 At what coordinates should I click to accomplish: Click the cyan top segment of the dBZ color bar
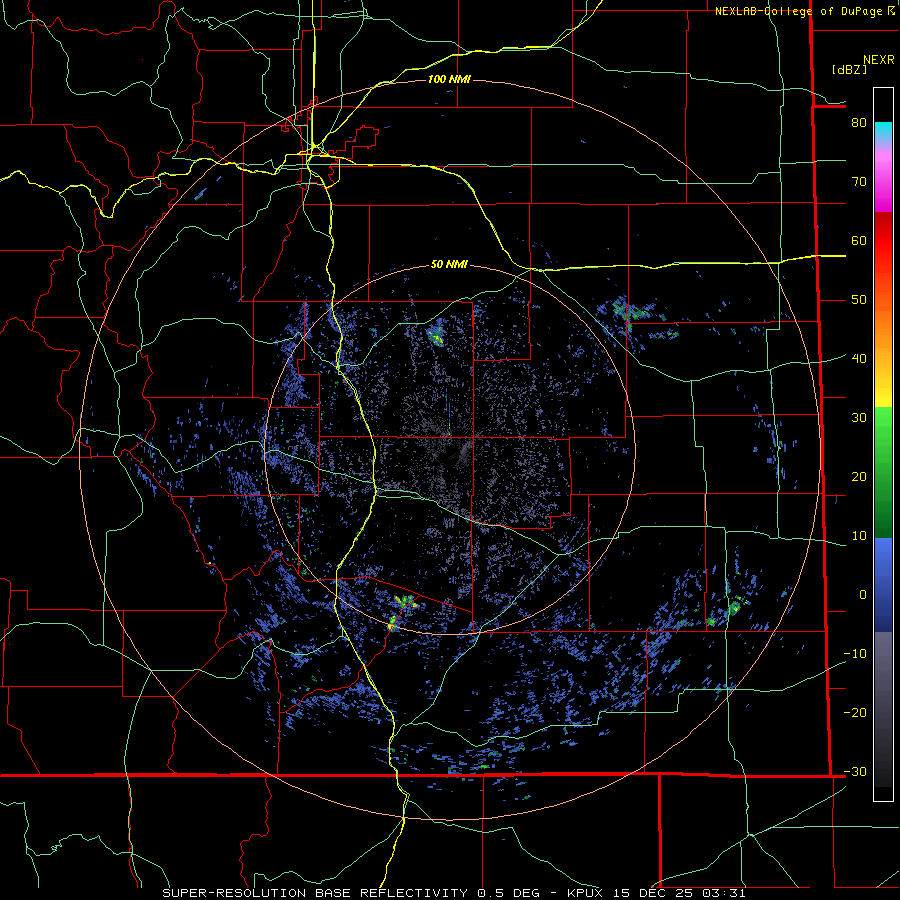click(883, 132)
